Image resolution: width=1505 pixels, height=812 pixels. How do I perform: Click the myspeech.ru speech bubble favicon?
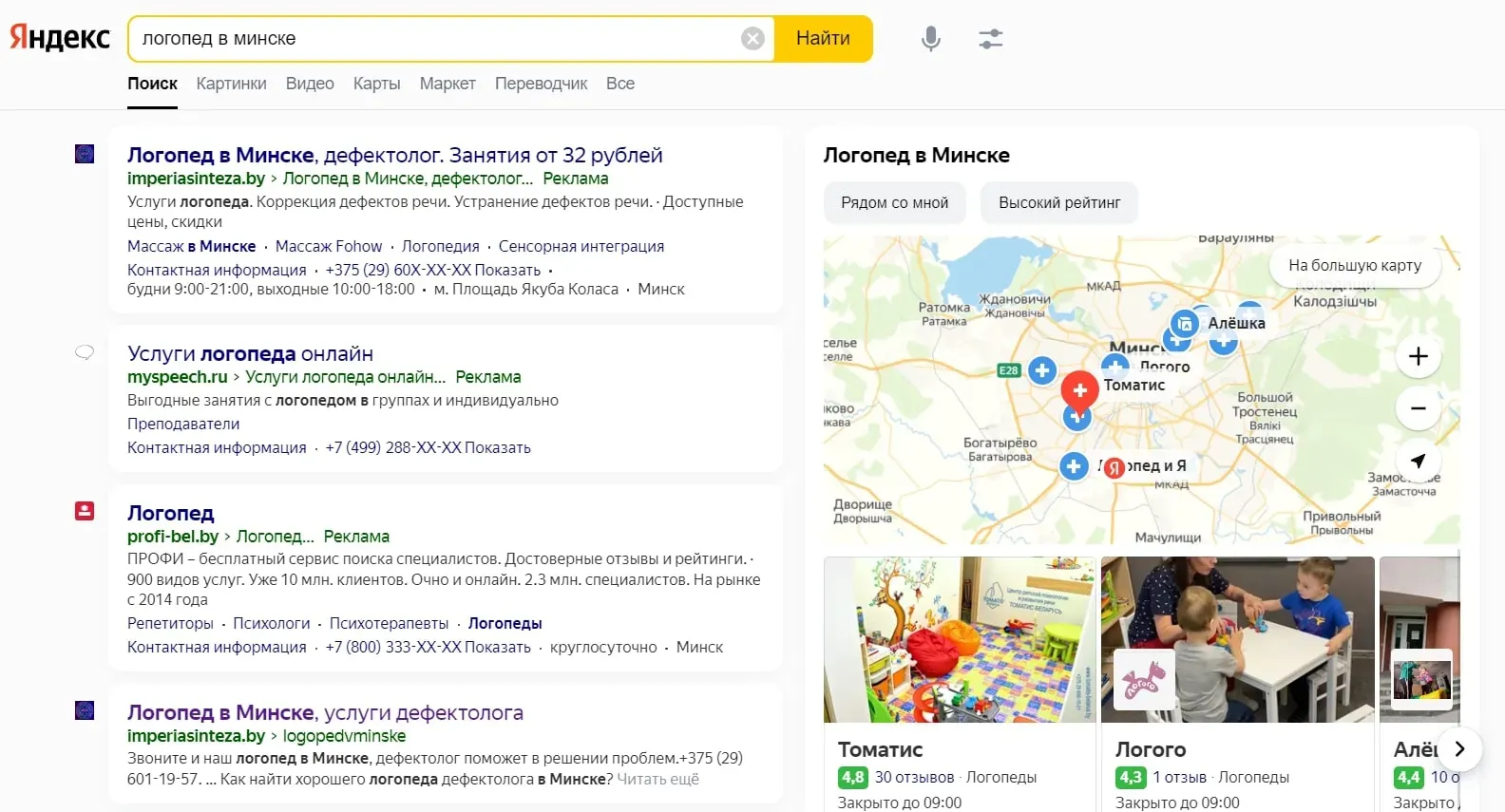85,352
